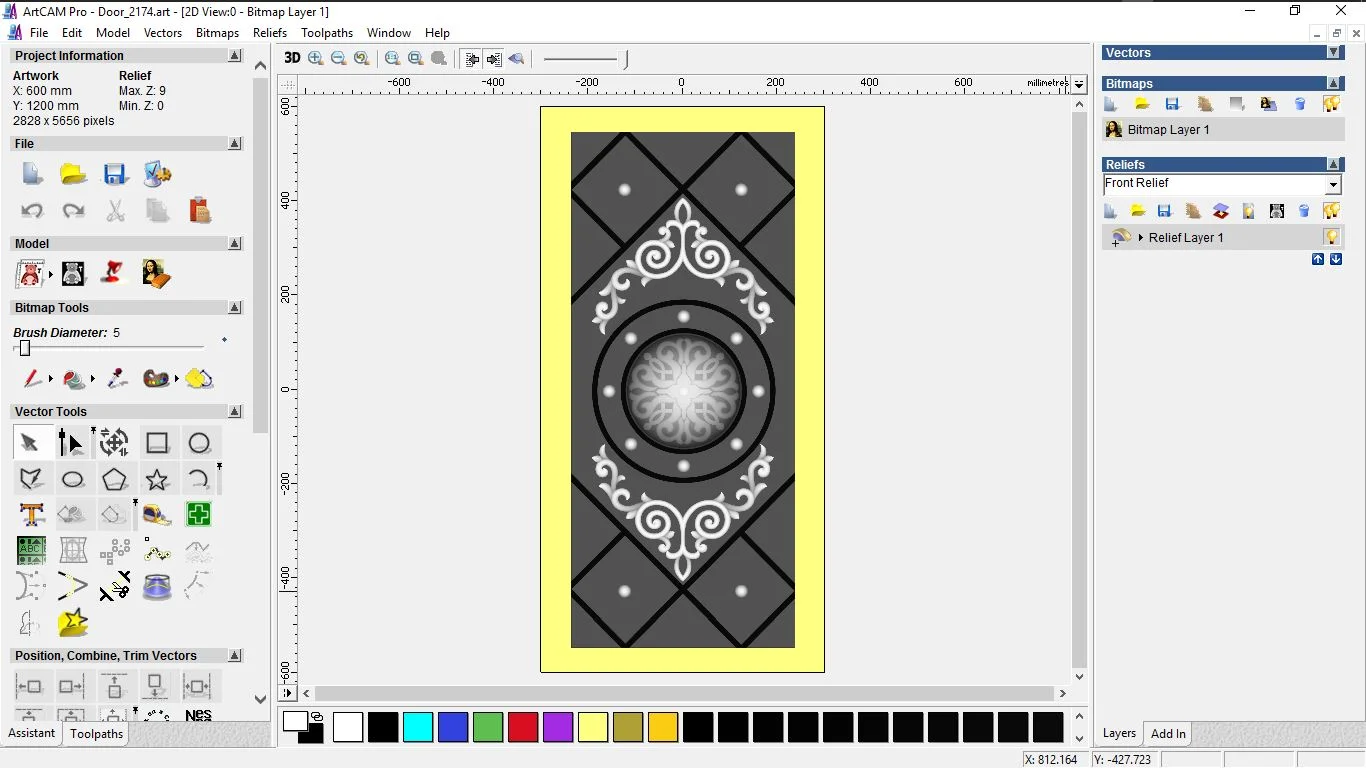Choose the Create Polygon tool
1366x768 pixels.
point(114,480)
